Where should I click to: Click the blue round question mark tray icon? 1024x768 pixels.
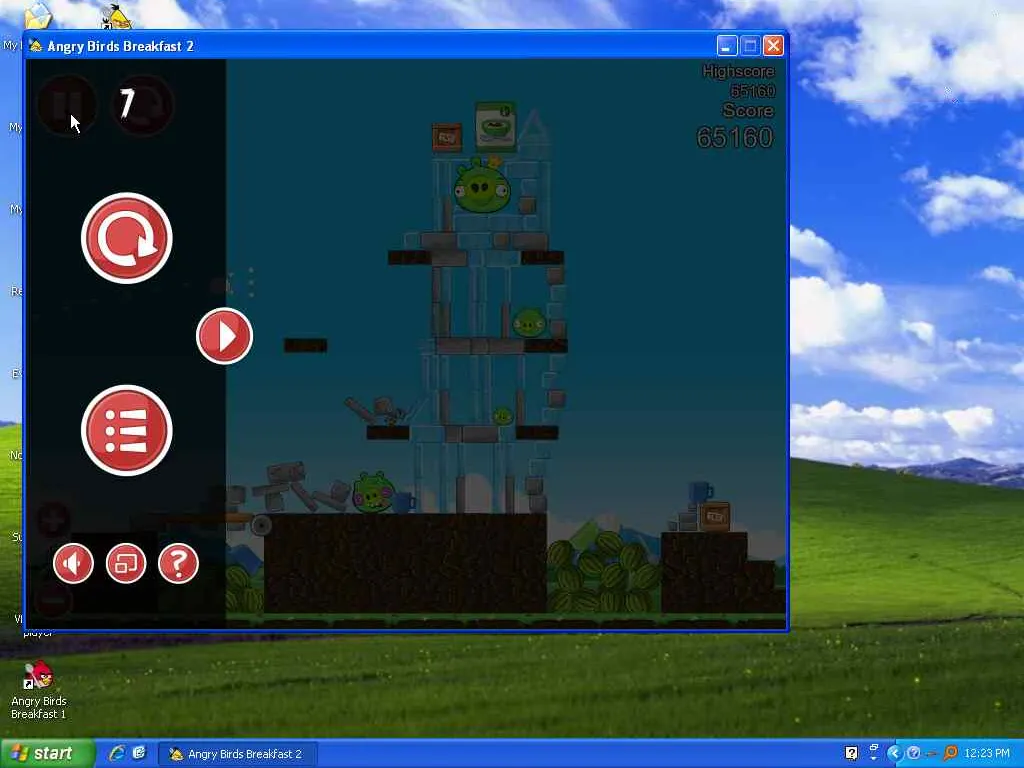coord(914,754)
